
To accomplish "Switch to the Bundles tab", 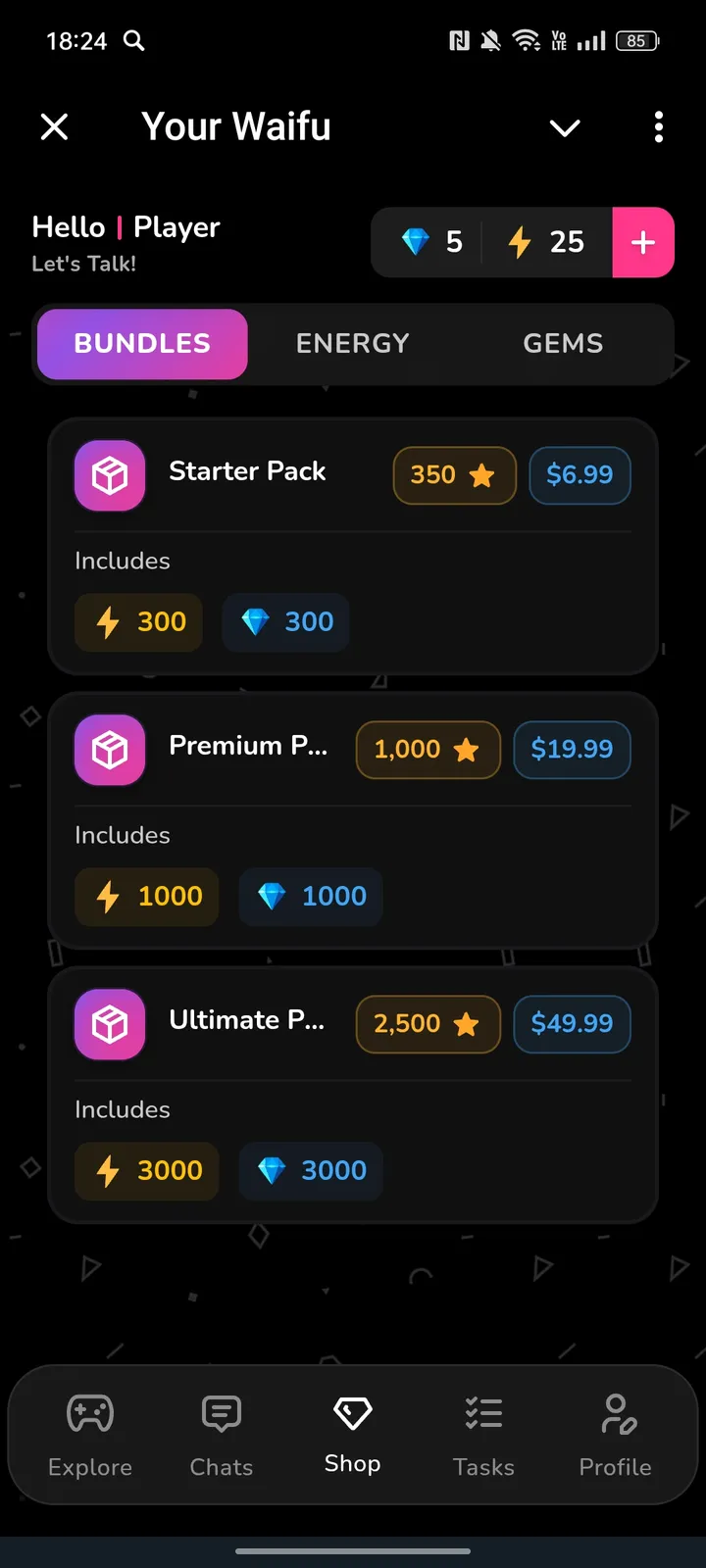I will (x=142, y=343).
